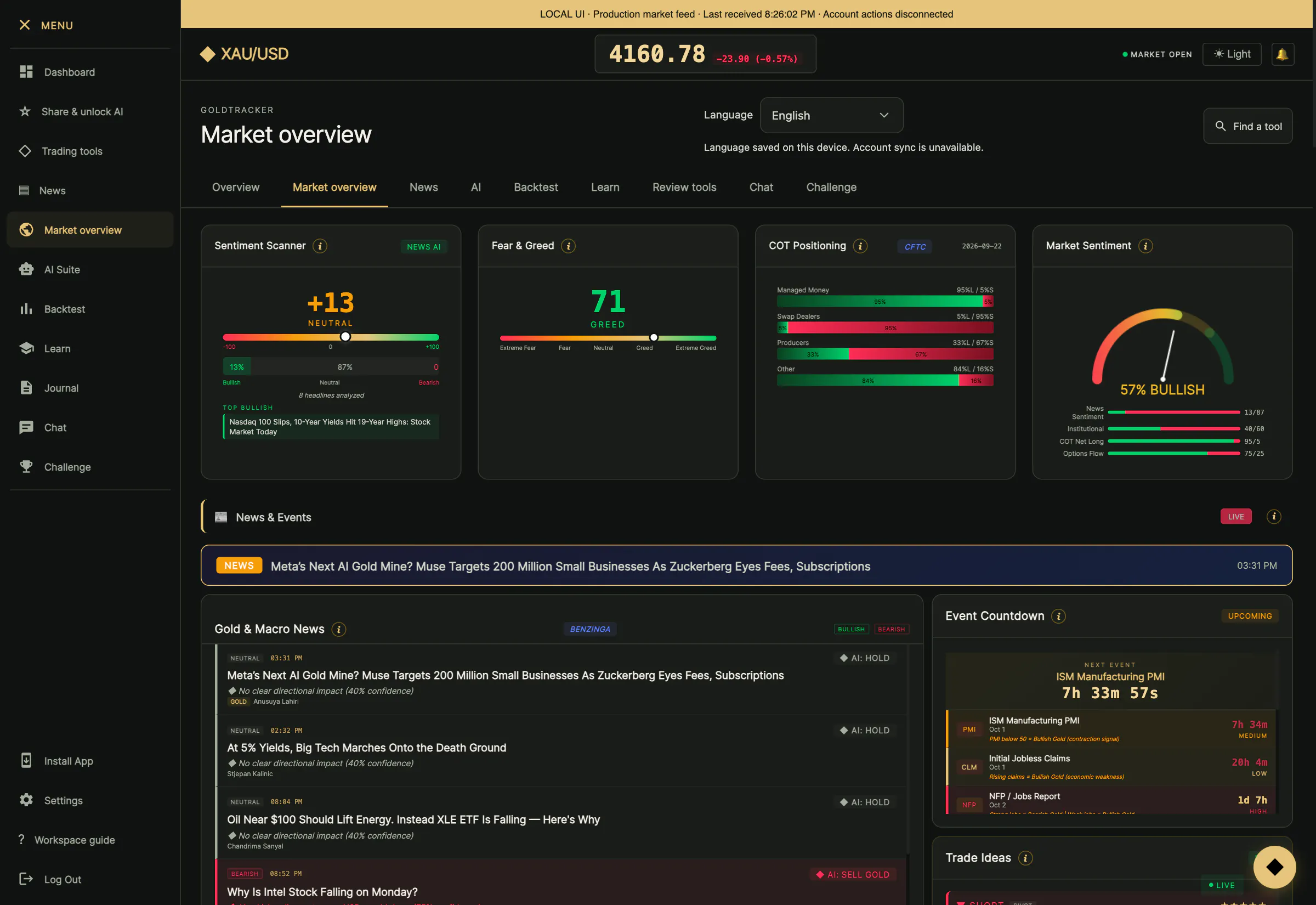The width and height of the screenshot is (1316, 905).
Task: Show info for Market Sentiment
Action: [1145, 246]
